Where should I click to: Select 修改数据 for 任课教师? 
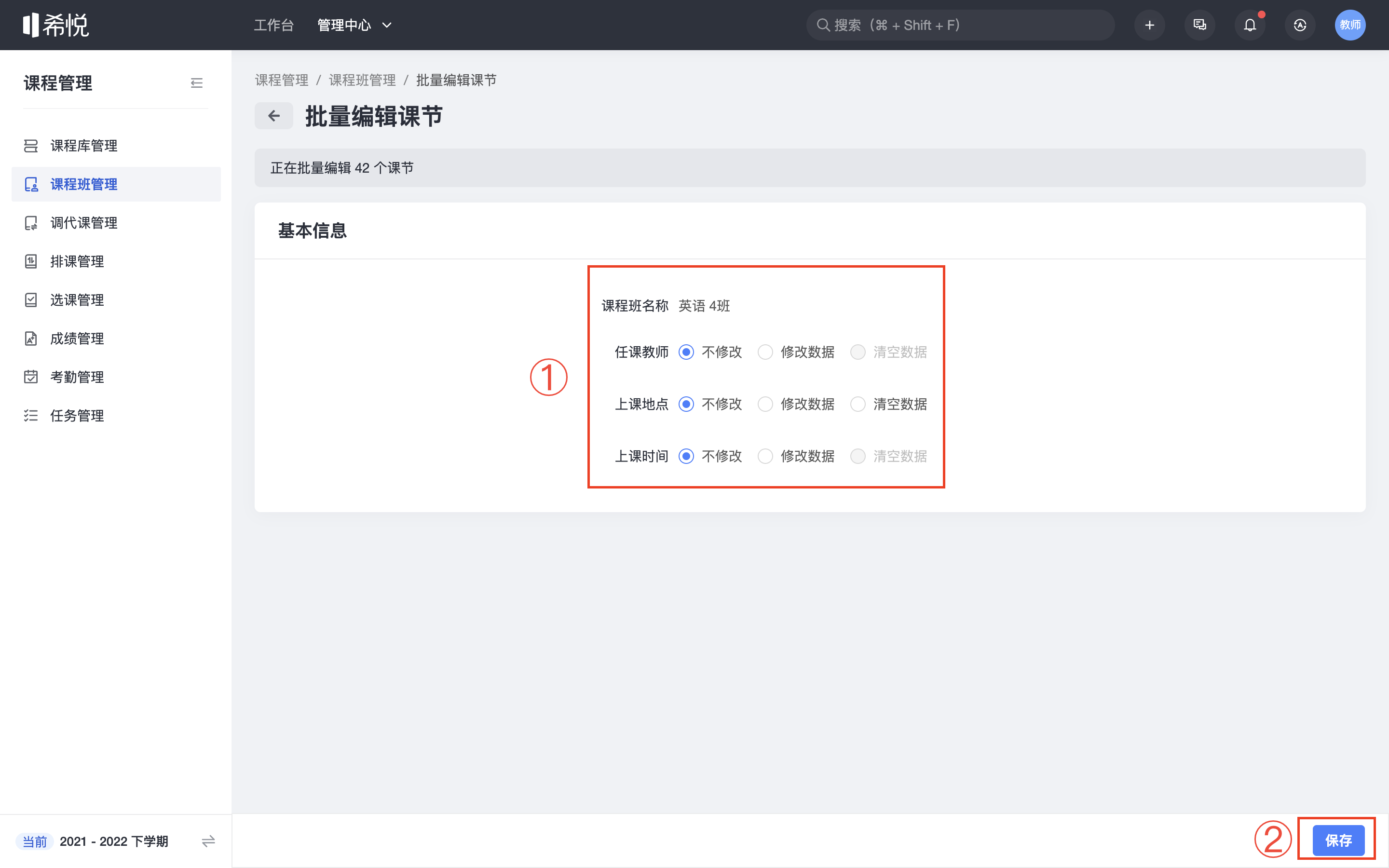(x=765, y=352)
